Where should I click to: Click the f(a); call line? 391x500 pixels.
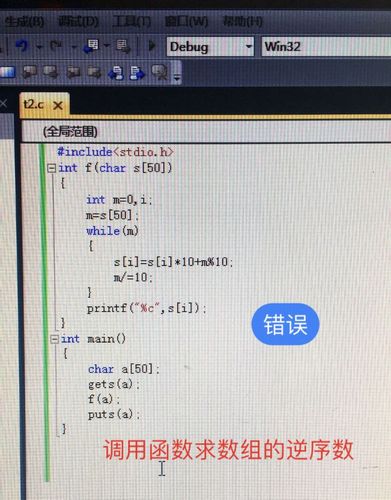pos(104,399)
